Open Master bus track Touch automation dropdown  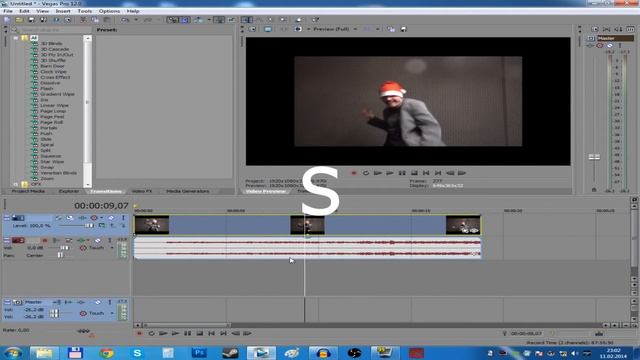[112, 313]
